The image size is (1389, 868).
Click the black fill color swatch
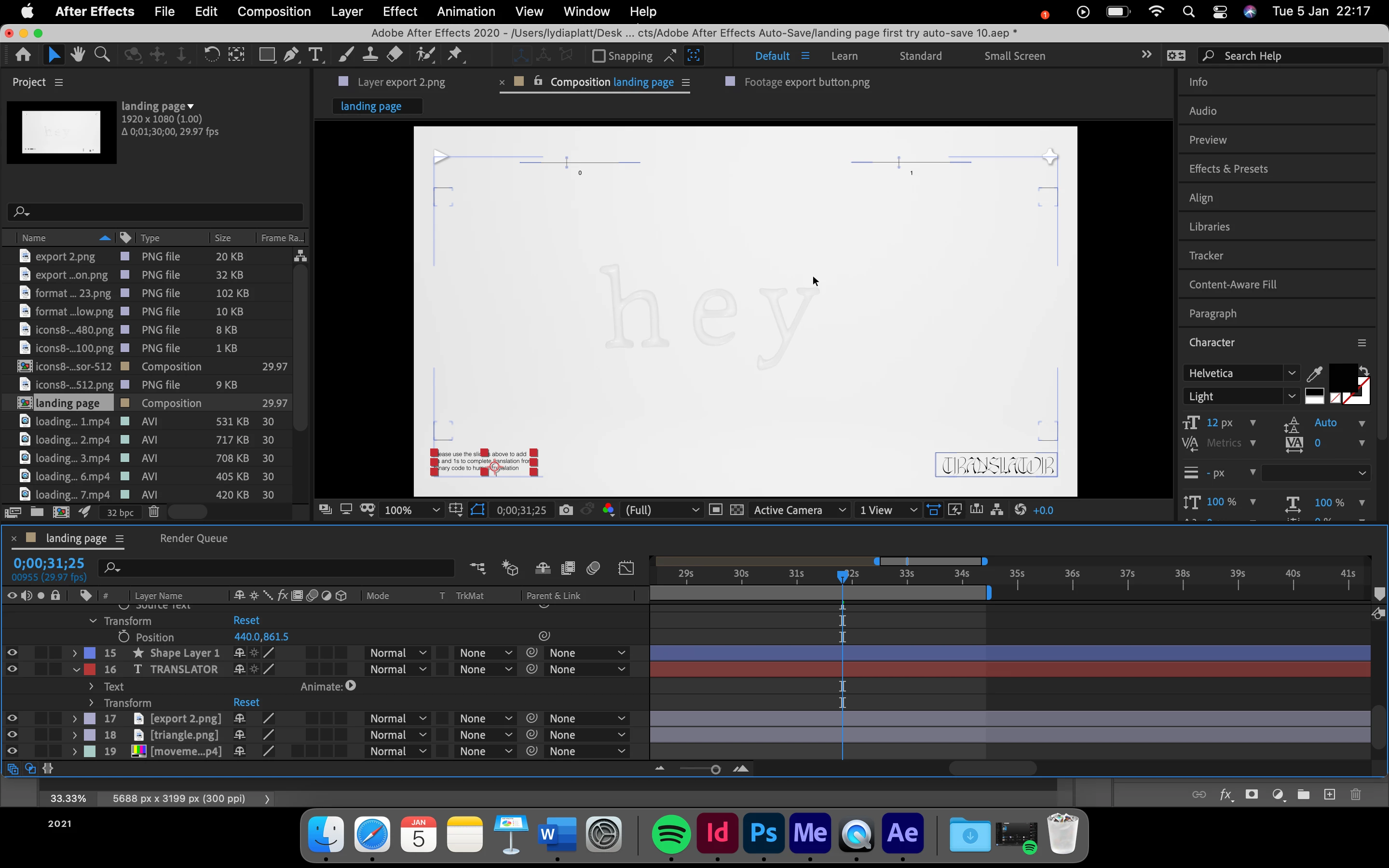point(1343,379)
